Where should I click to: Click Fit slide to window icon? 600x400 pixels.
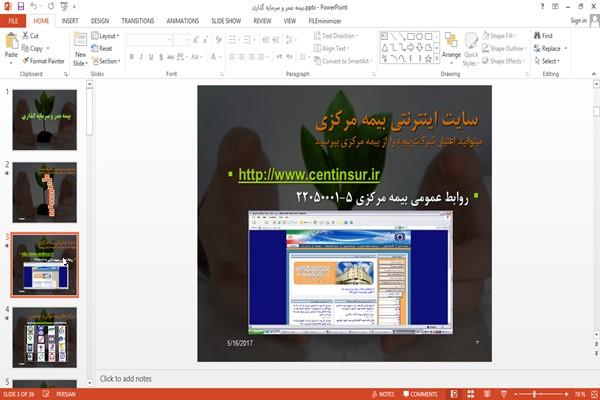(594, 394)
